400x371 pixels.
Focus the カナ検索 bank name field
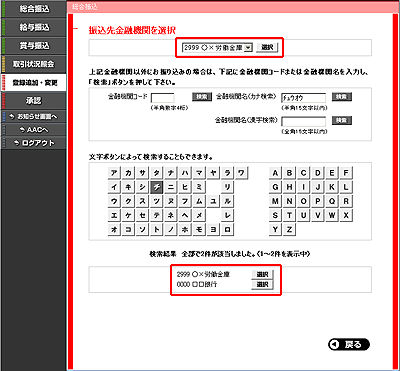tap(303, 98)
